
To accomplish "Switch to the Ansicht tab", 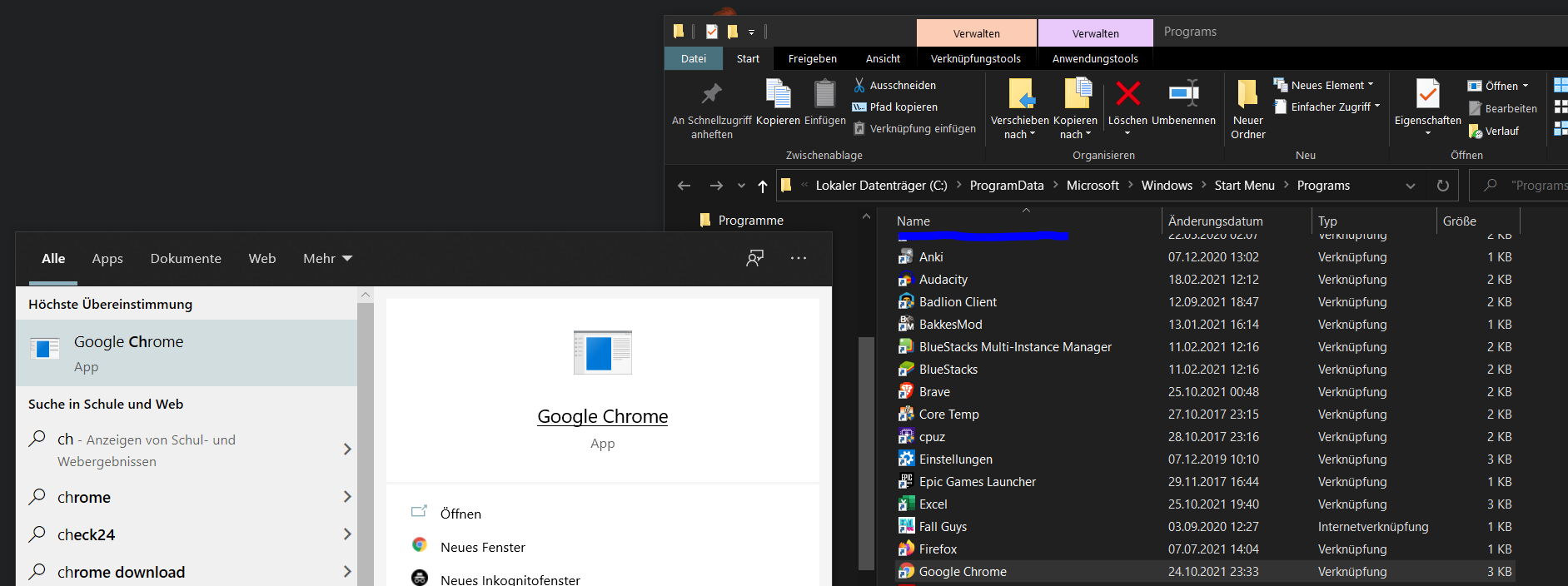I will pos(883,58).
